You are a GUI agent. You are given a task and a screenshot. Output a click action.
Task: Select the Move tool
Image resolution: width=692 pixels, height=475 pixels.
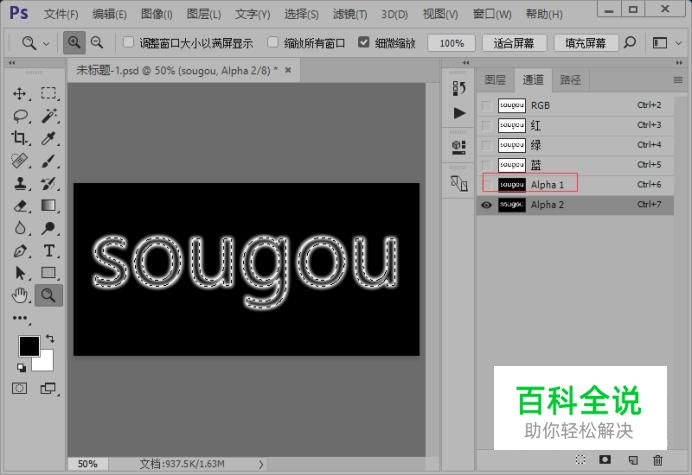coord(19,94)
